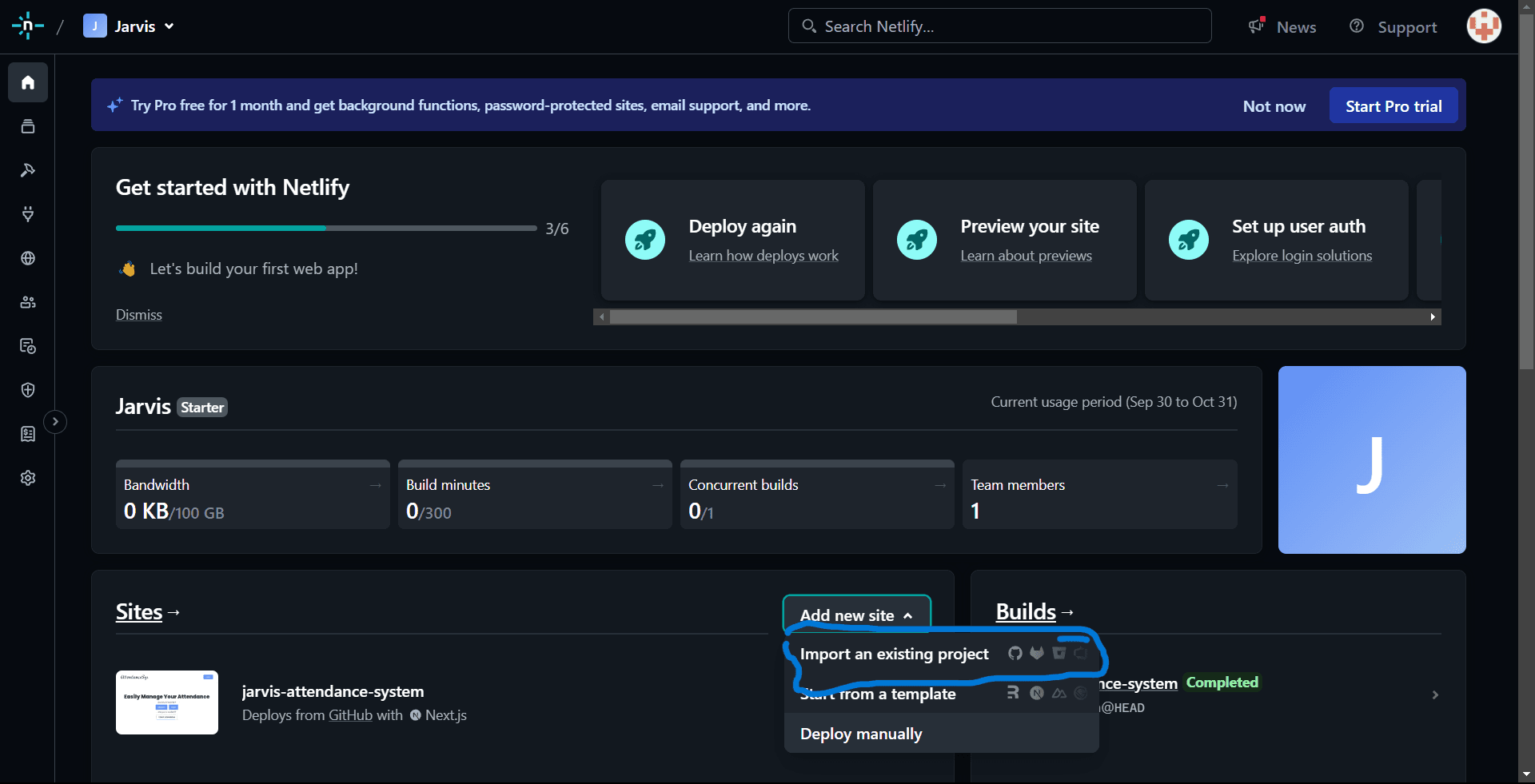Screen dimensions: 1535x784
Task: Click the rocket icon on Deploy again
Action: pyautogui.click(x=645, y=240)
